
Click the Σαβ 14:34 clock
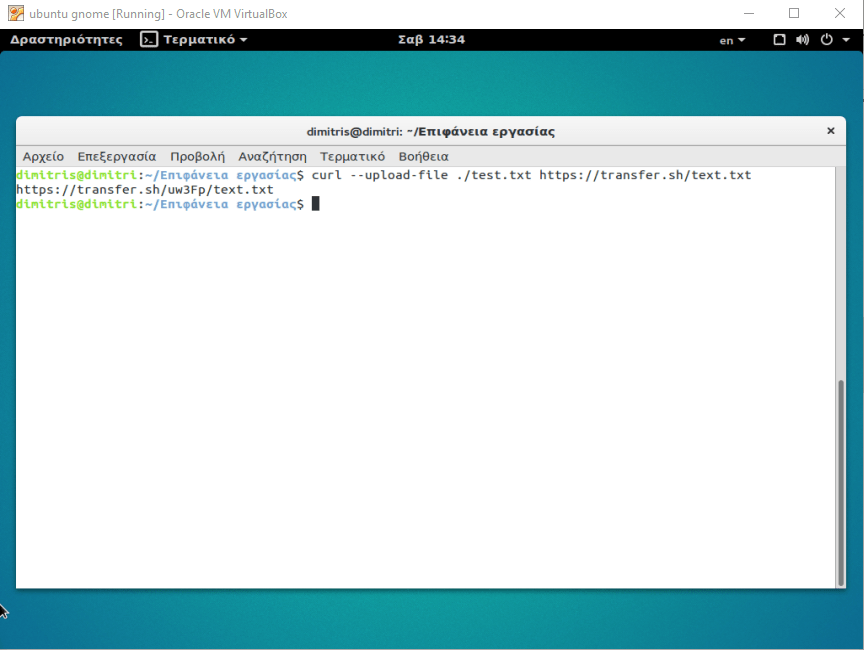pos(431,40)
